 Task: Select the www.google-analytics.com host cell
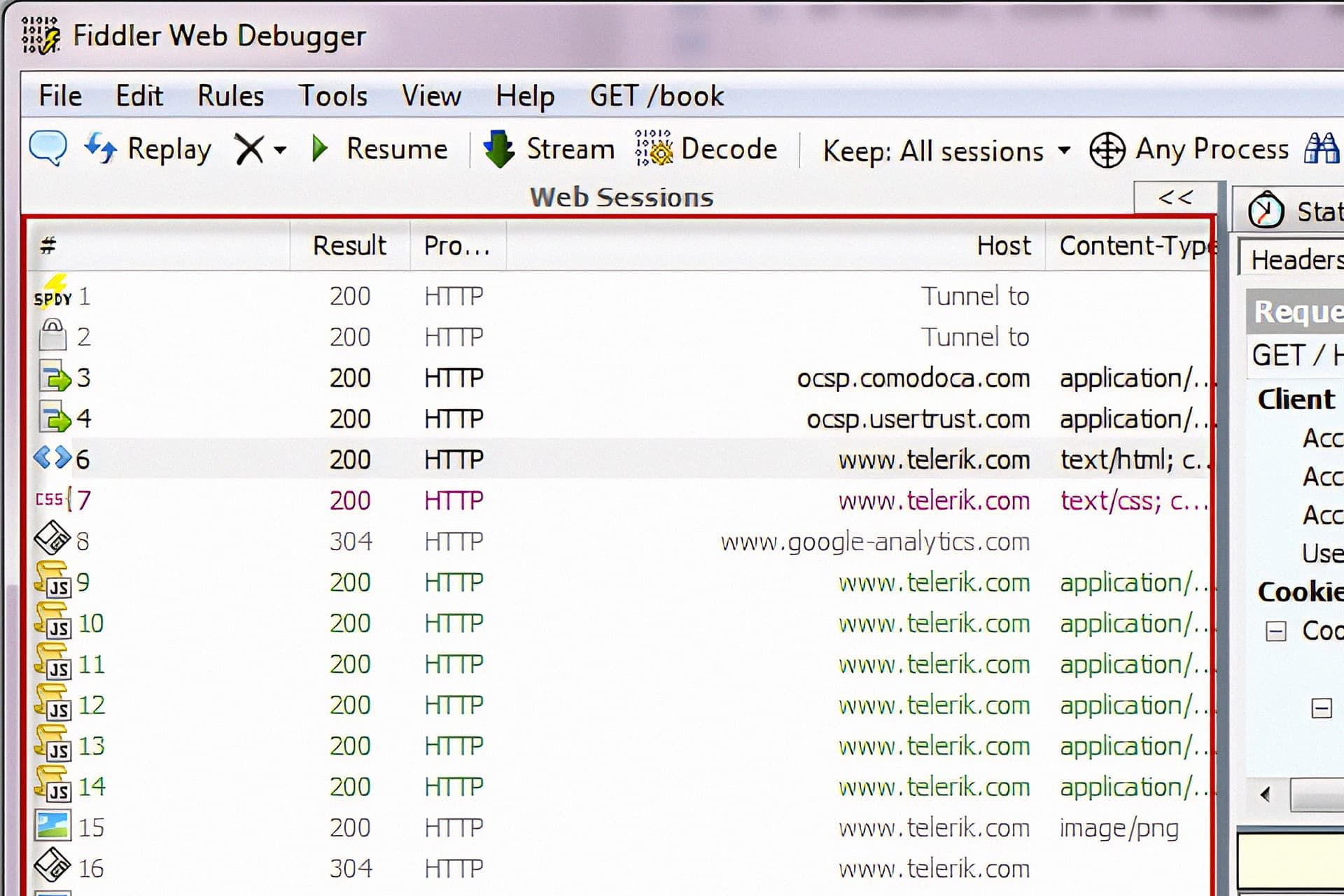[875, 542]
